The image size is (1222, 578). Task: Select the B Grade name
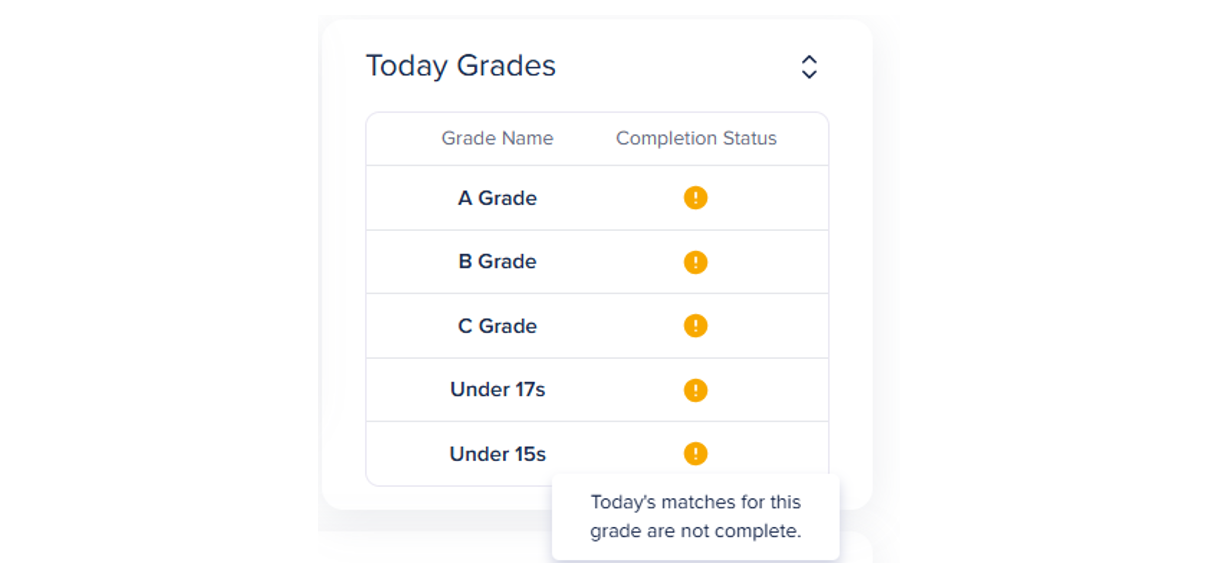(x=497, y=262)
